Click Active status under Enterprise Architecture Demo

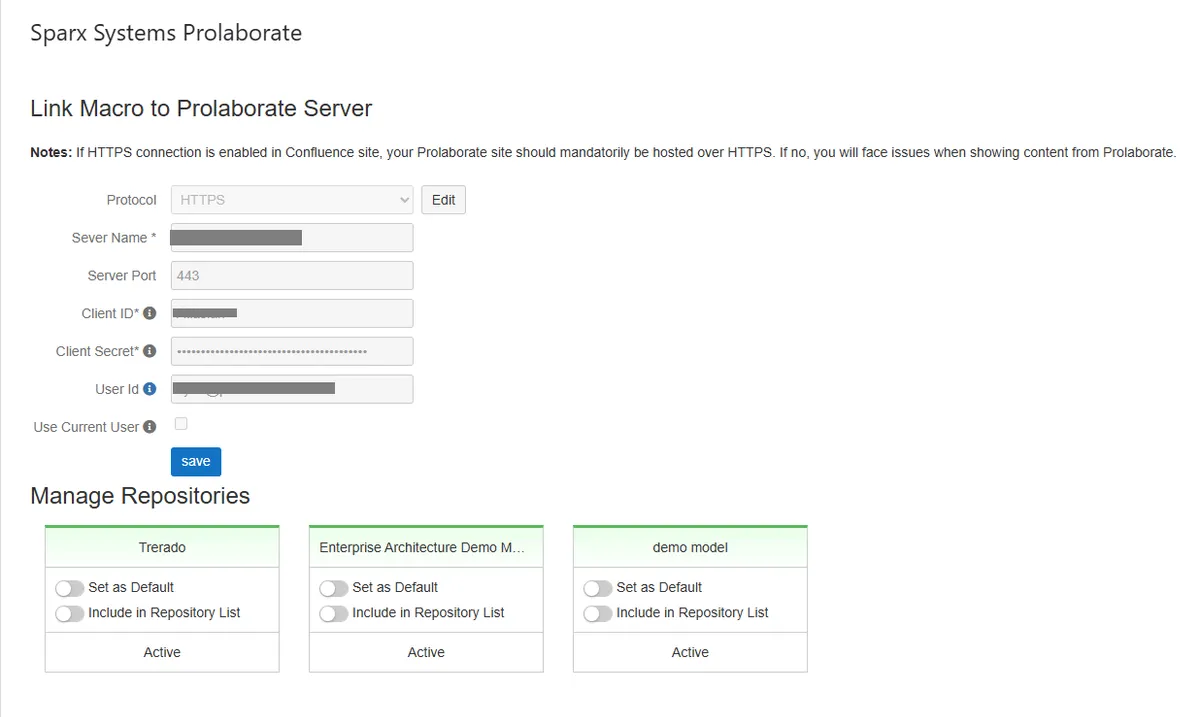click(x=426, y=652)
